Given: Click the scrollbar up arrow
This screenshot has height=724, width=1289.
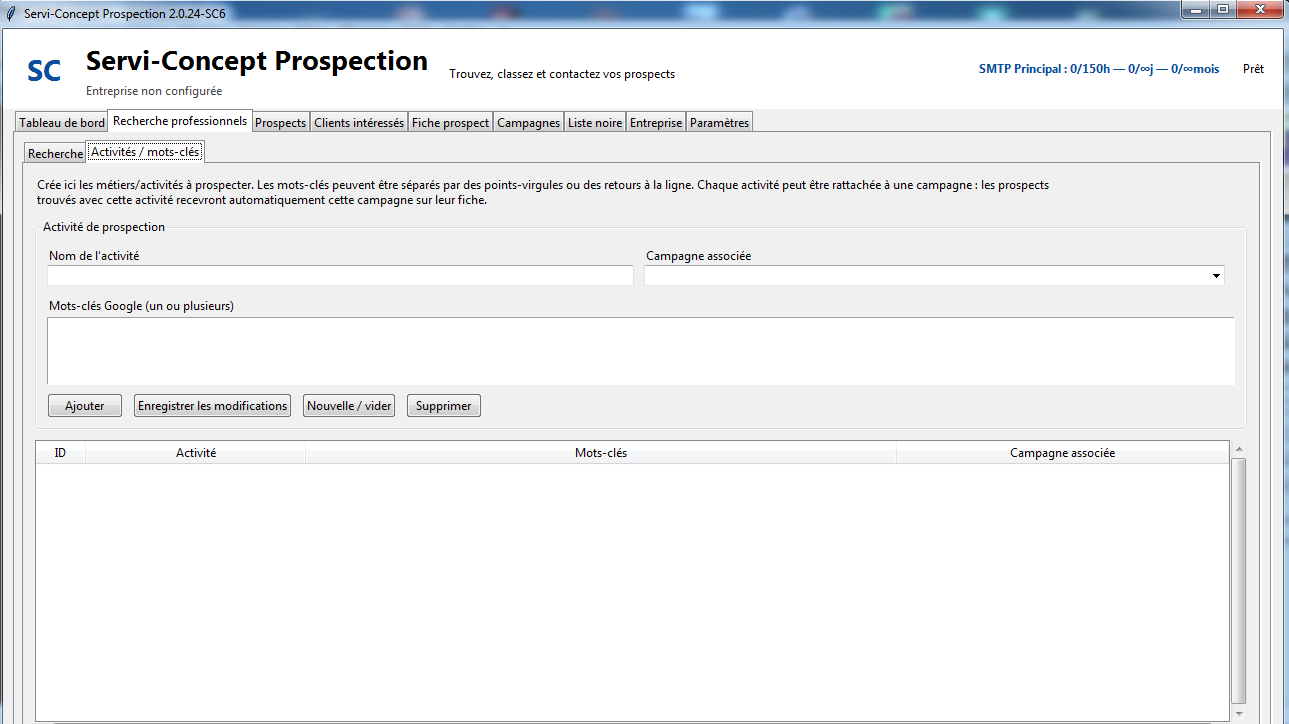Looking at the screenshot, I should coord(1239,450).
